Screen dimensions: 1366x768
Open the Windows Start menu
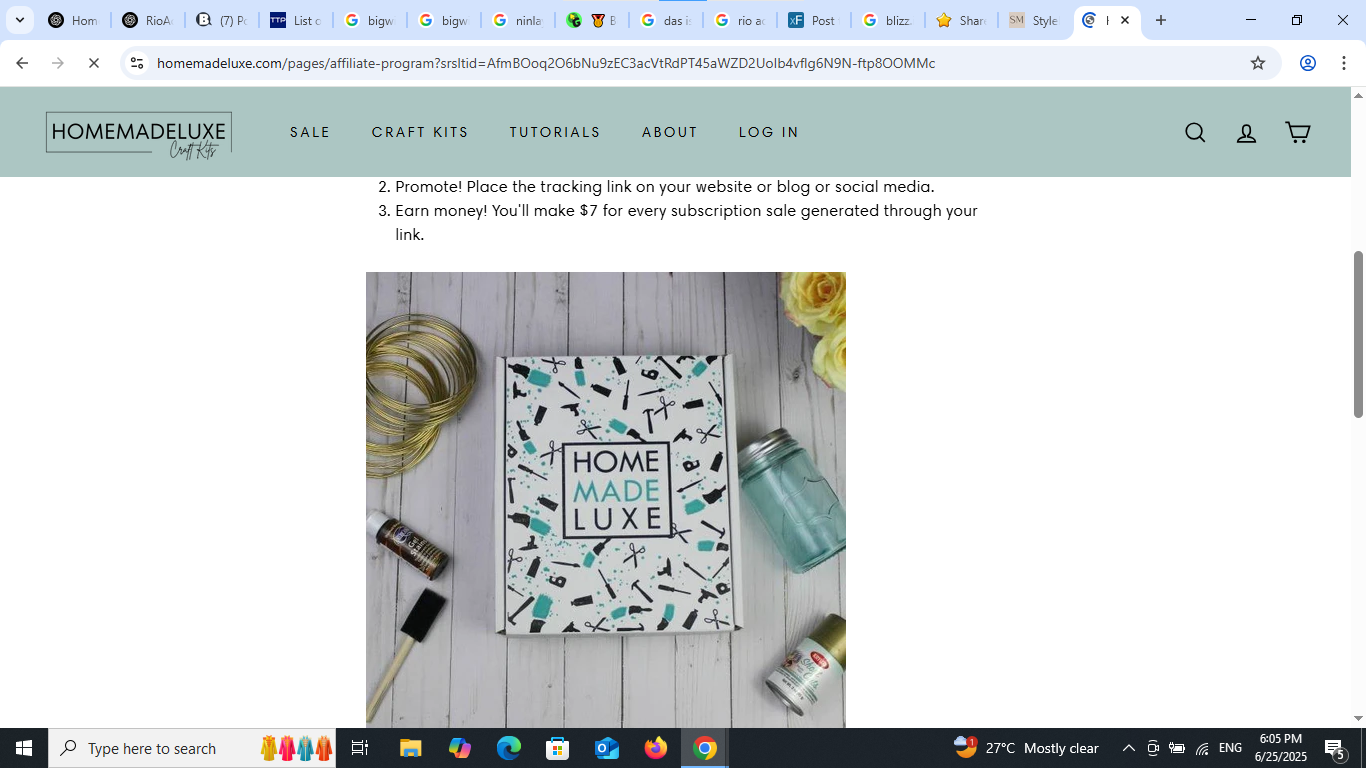tap(24, 748)
